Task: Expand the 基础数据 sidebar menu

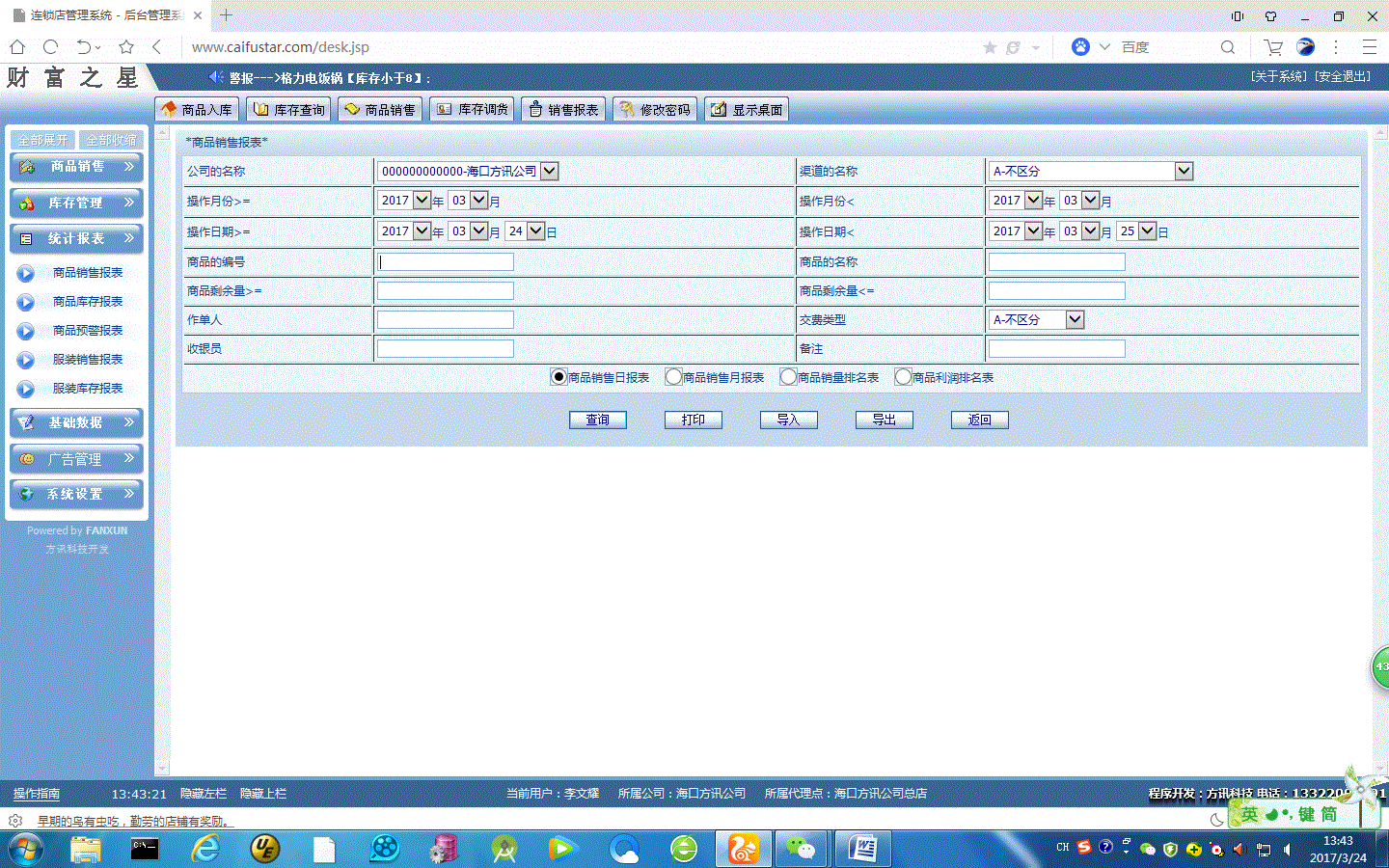Action: (x=76, y=422)
